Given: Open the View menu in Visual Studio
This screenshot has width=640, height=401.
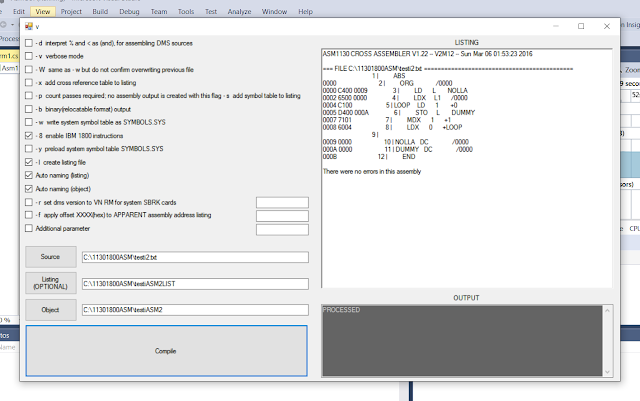Looking at the screenshot, I should tap(43, 11).
